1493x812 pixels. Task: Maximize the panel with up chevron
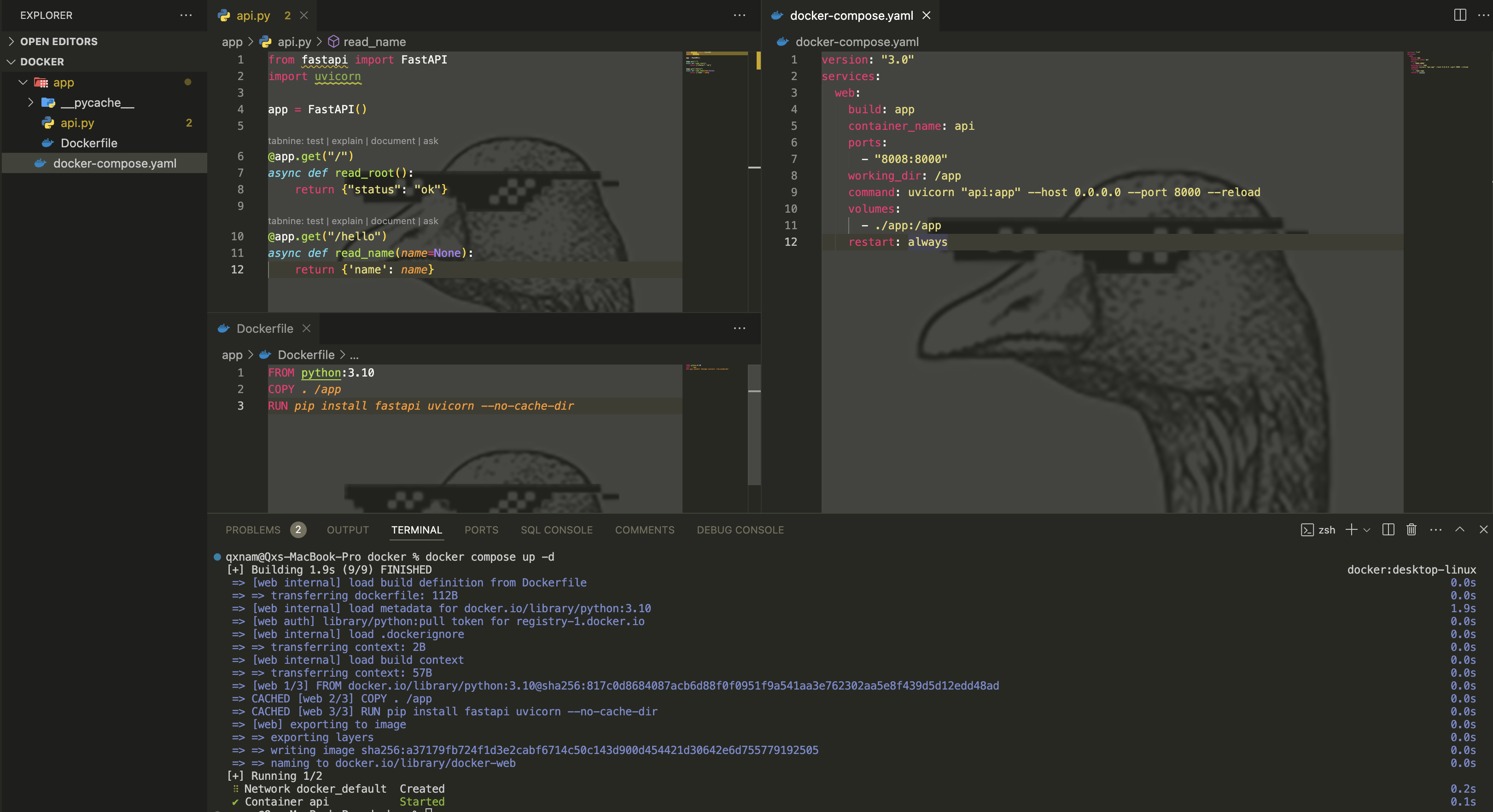(x=1460, y=529)
